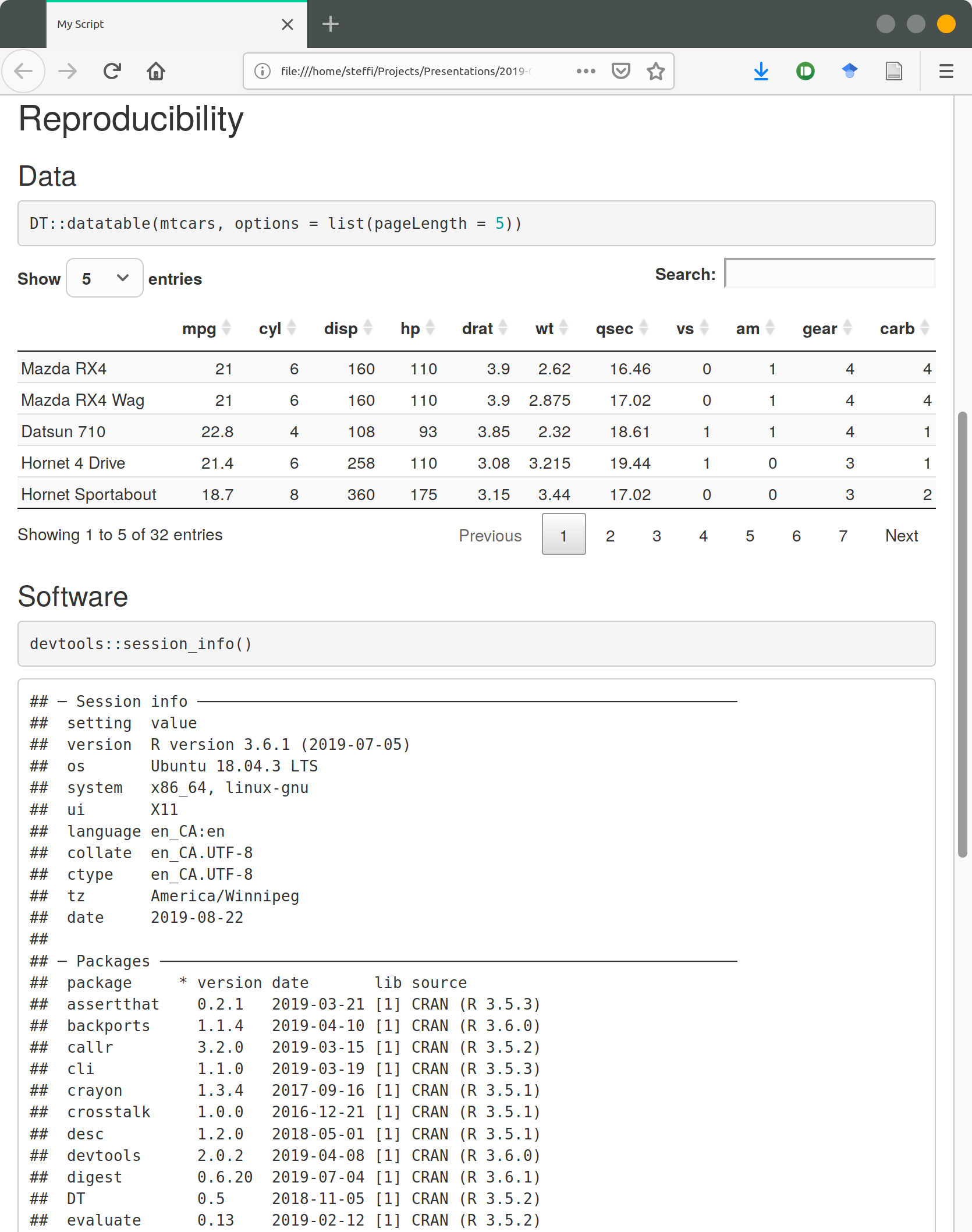
Task: Open the hamburger application menu
Action: pos(946,71)
